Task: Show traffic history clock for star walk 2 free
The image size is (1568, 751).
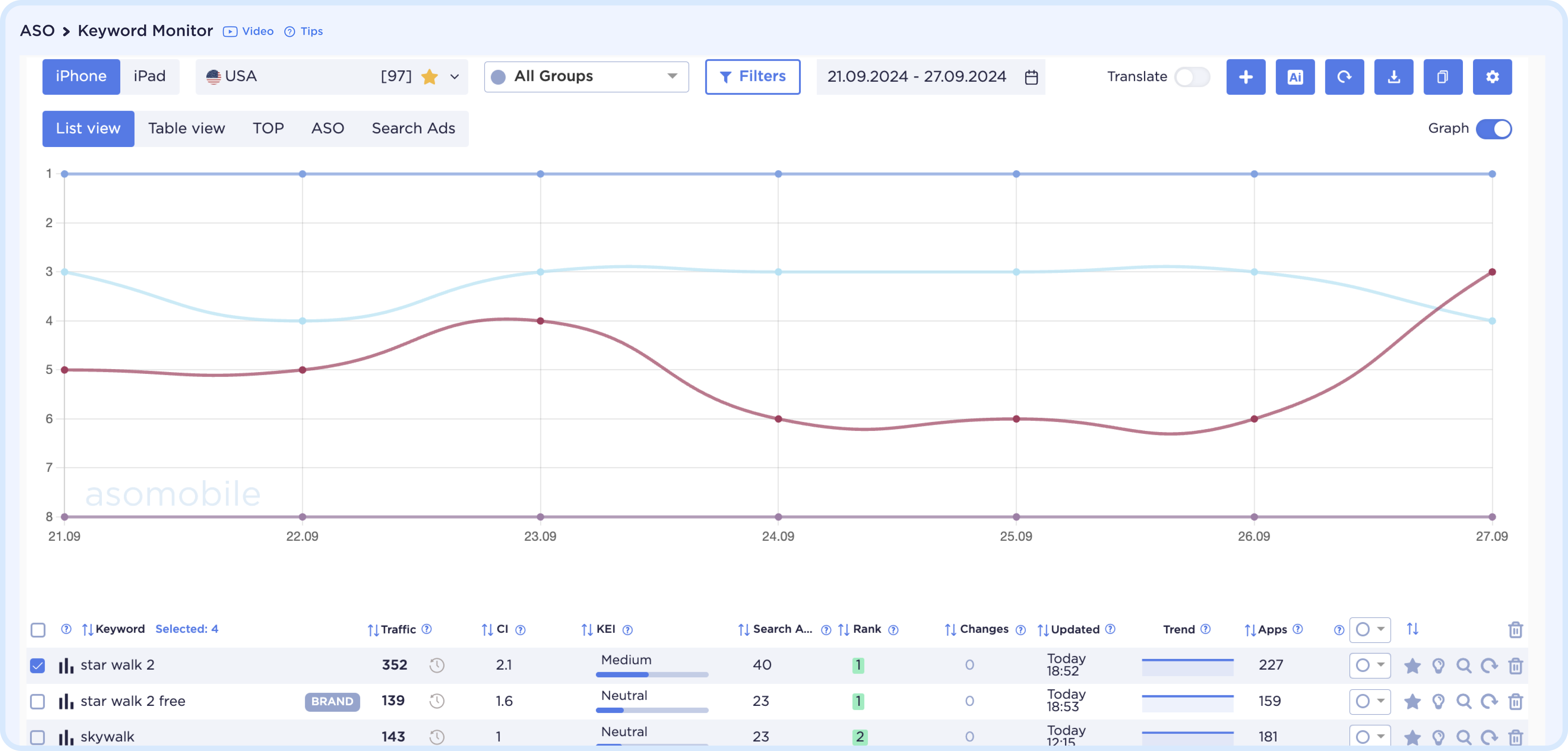Action: click(436, 701)
